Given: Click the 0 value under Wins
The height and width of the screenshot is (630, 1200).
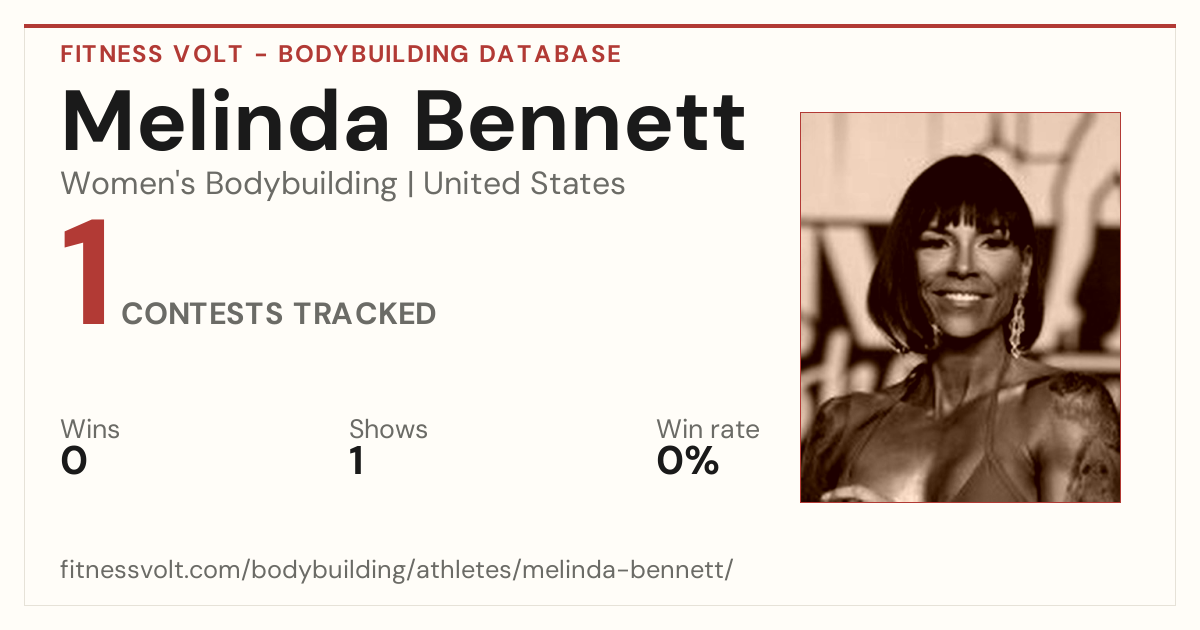Looking at the screenshot, I should [x=74, y=461].
